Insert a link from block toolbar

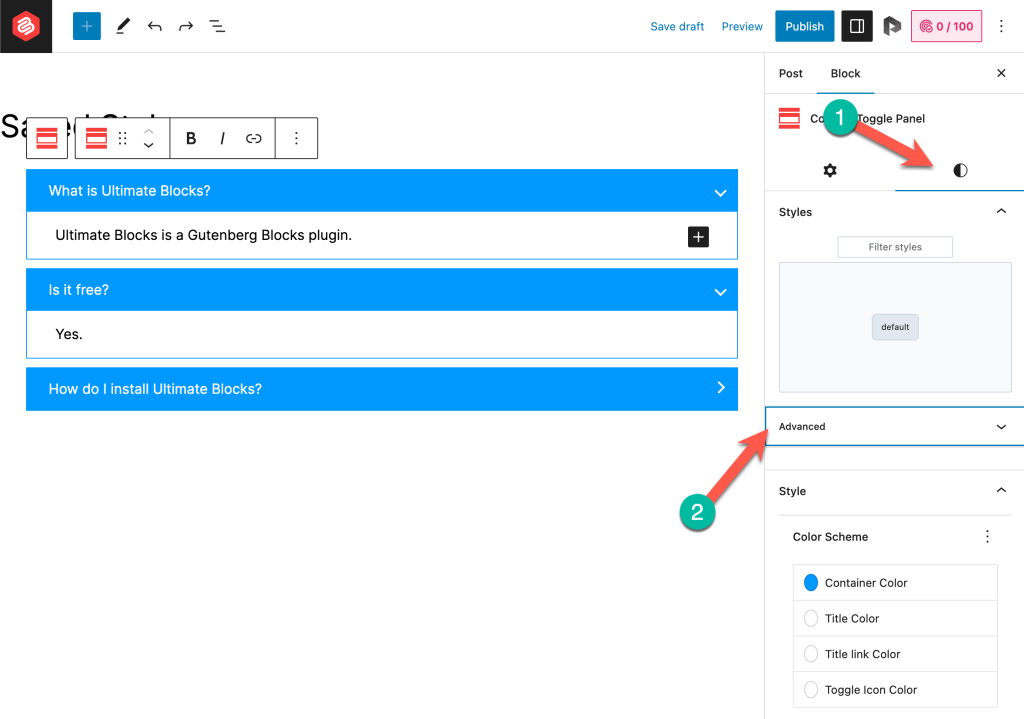253,138
